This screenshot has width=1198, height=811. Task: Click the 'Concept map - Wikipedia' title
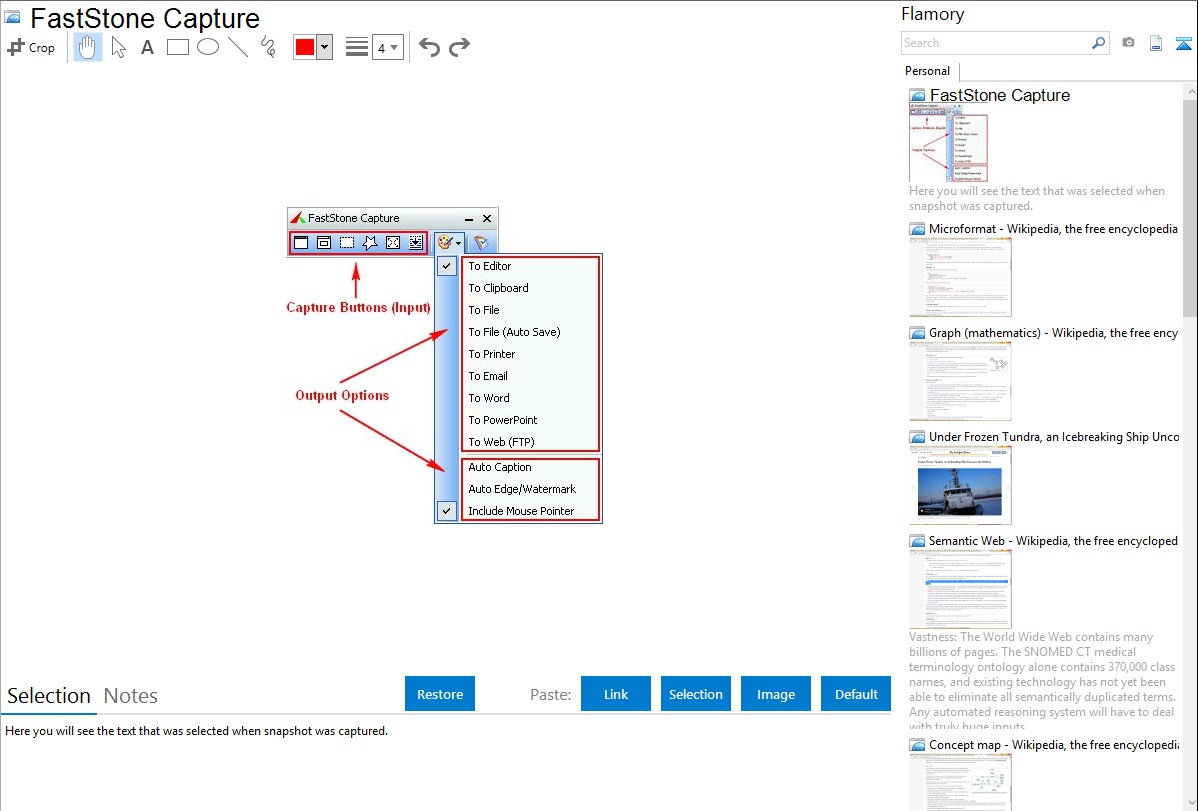1053,744
